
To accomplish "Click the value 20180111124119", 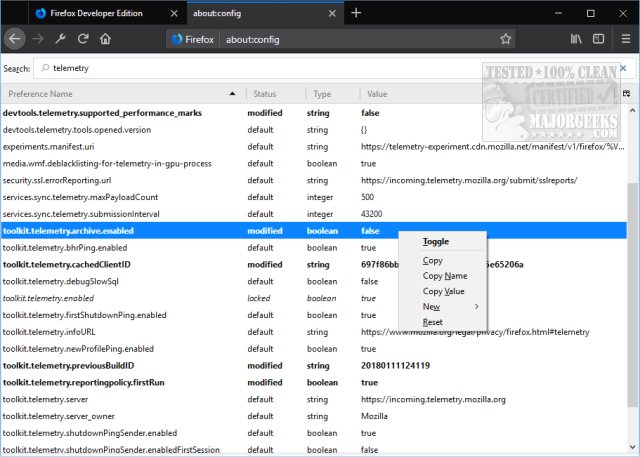I will coord(395,366).
